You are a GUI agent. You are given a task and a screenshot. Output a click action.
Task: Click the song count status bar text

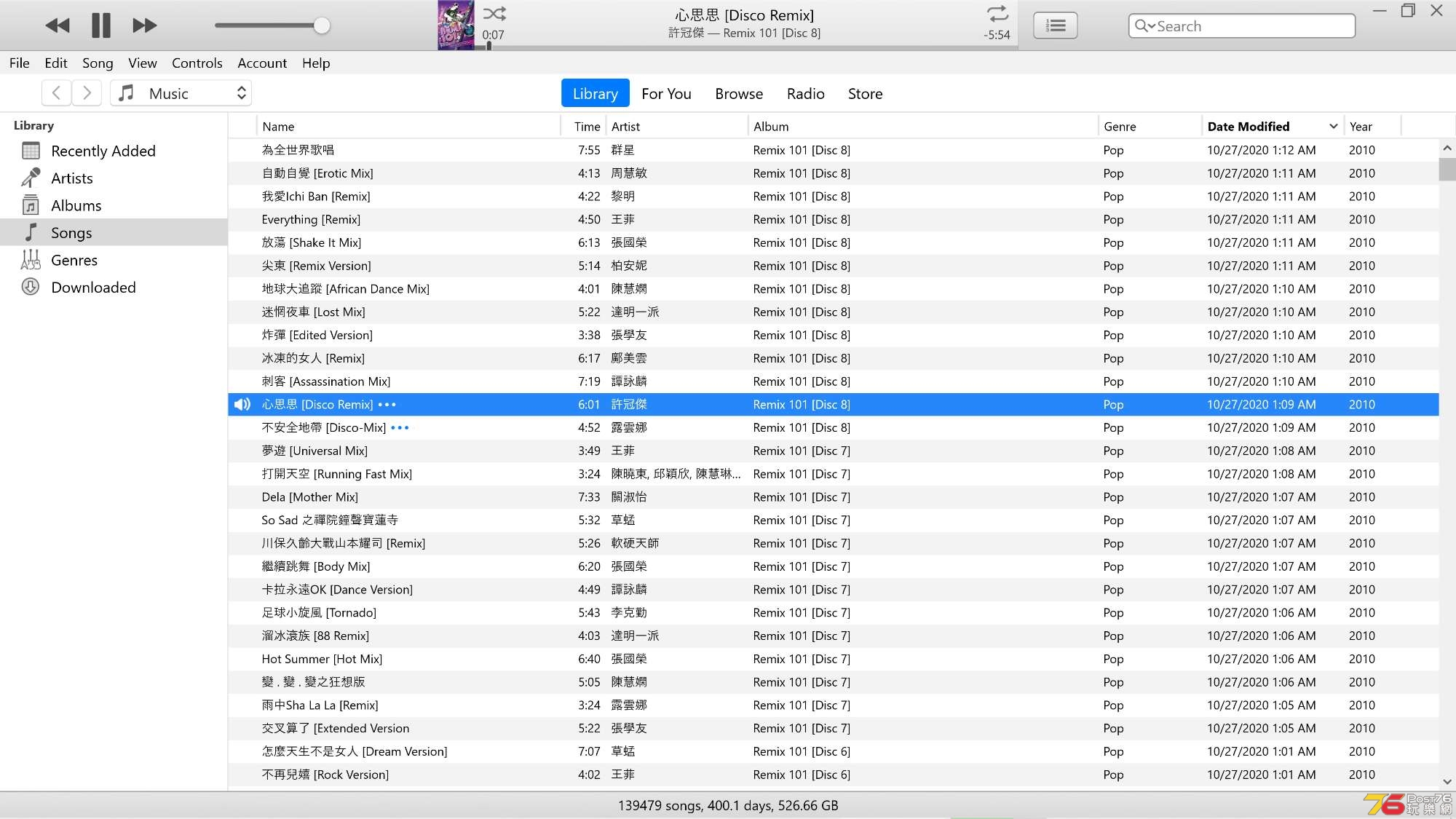pyautogui.click(x=728, y=806)
